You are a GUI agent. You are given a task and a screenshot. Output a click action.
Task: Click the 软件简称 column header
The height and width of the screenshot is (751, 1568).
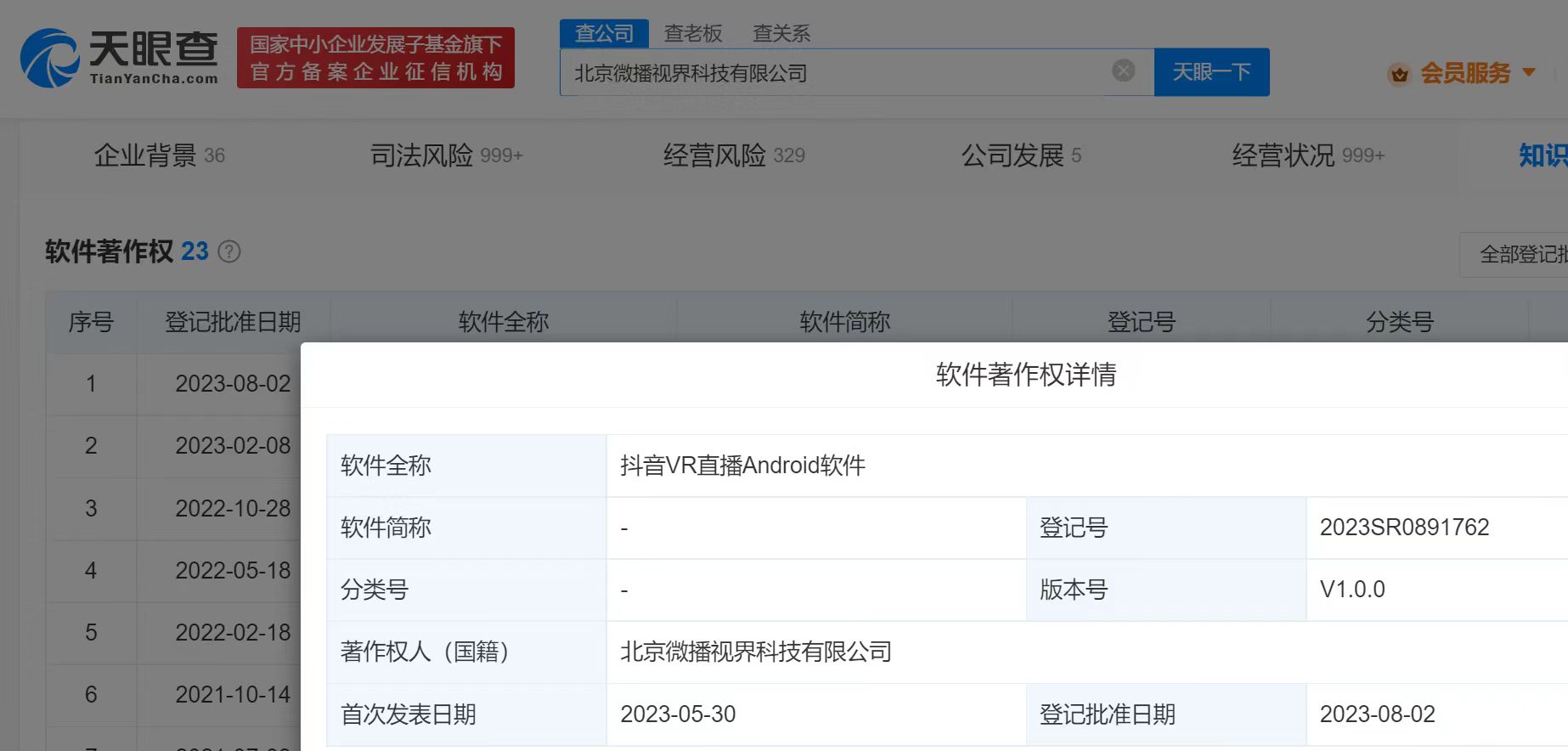(845, 322)
